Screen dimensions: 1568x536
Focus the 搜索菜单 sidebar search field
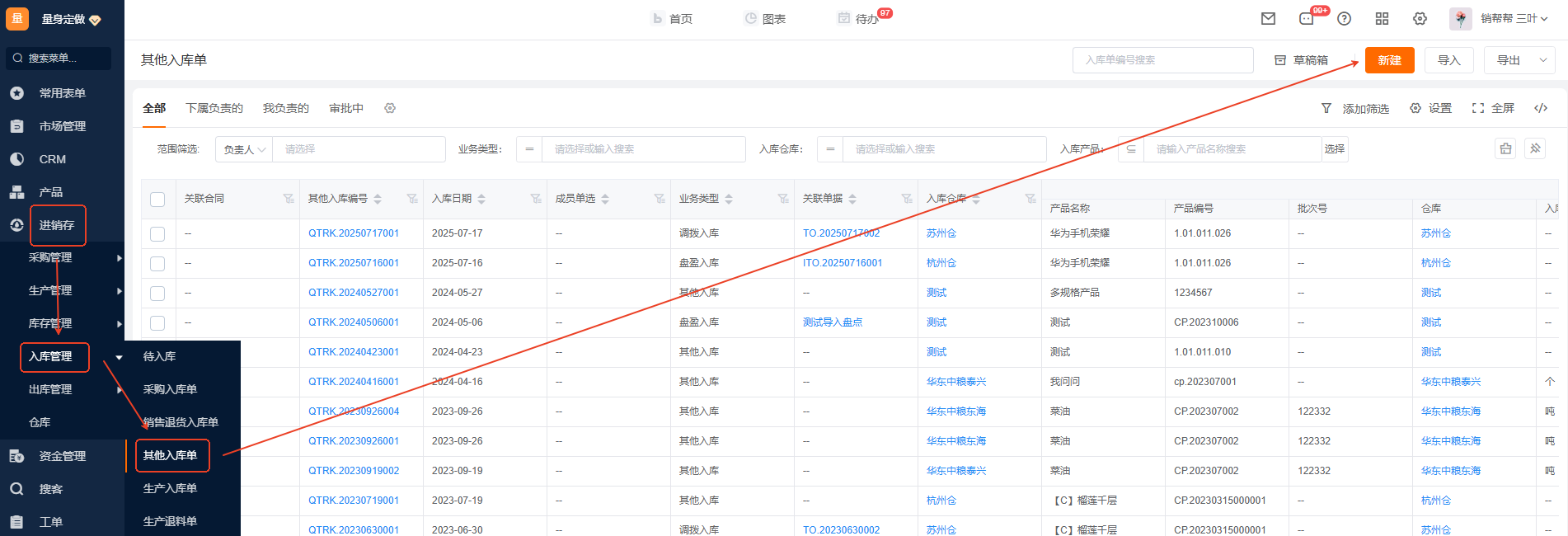coord(59,58)
